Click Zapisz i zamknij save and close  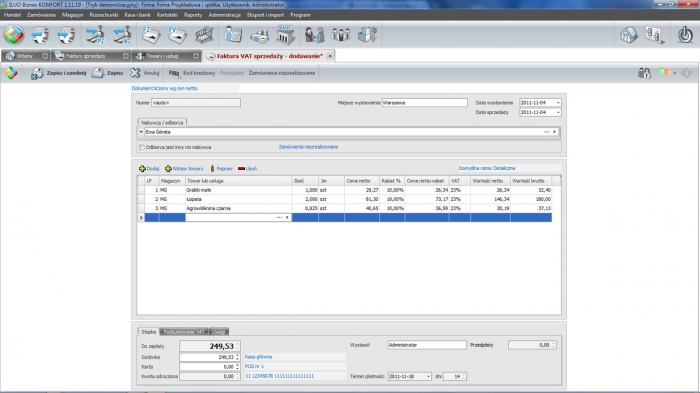click(x=58, y=73)
